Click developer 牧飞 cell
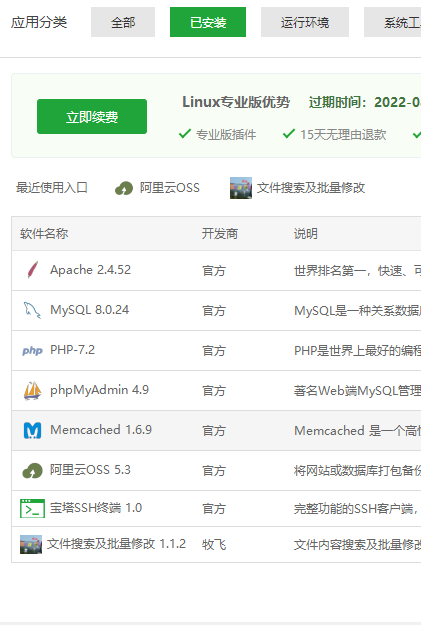 (214, 544)
